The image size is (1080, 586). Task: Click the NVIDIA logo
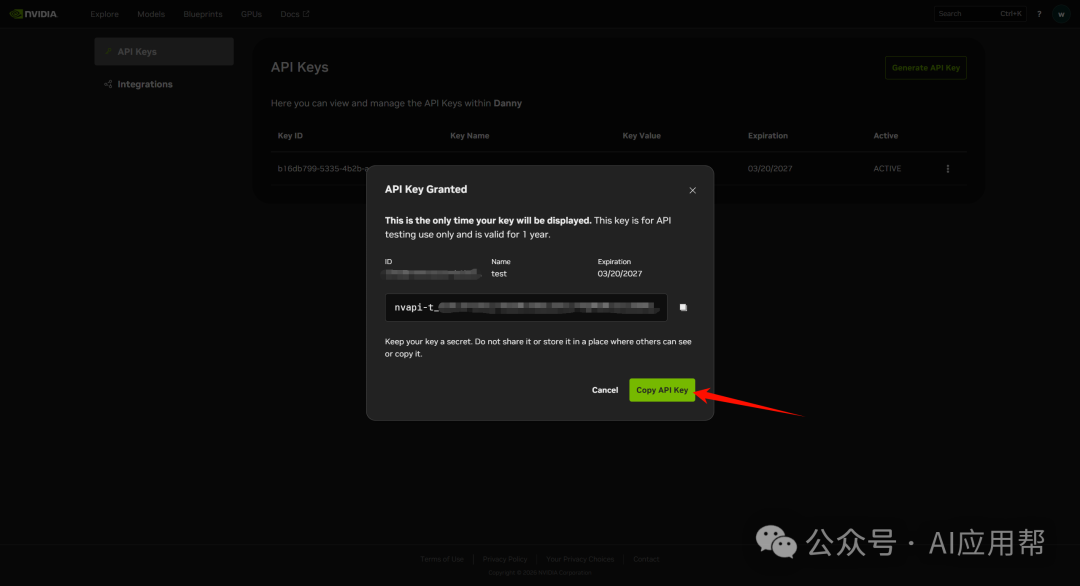(33, 14)
